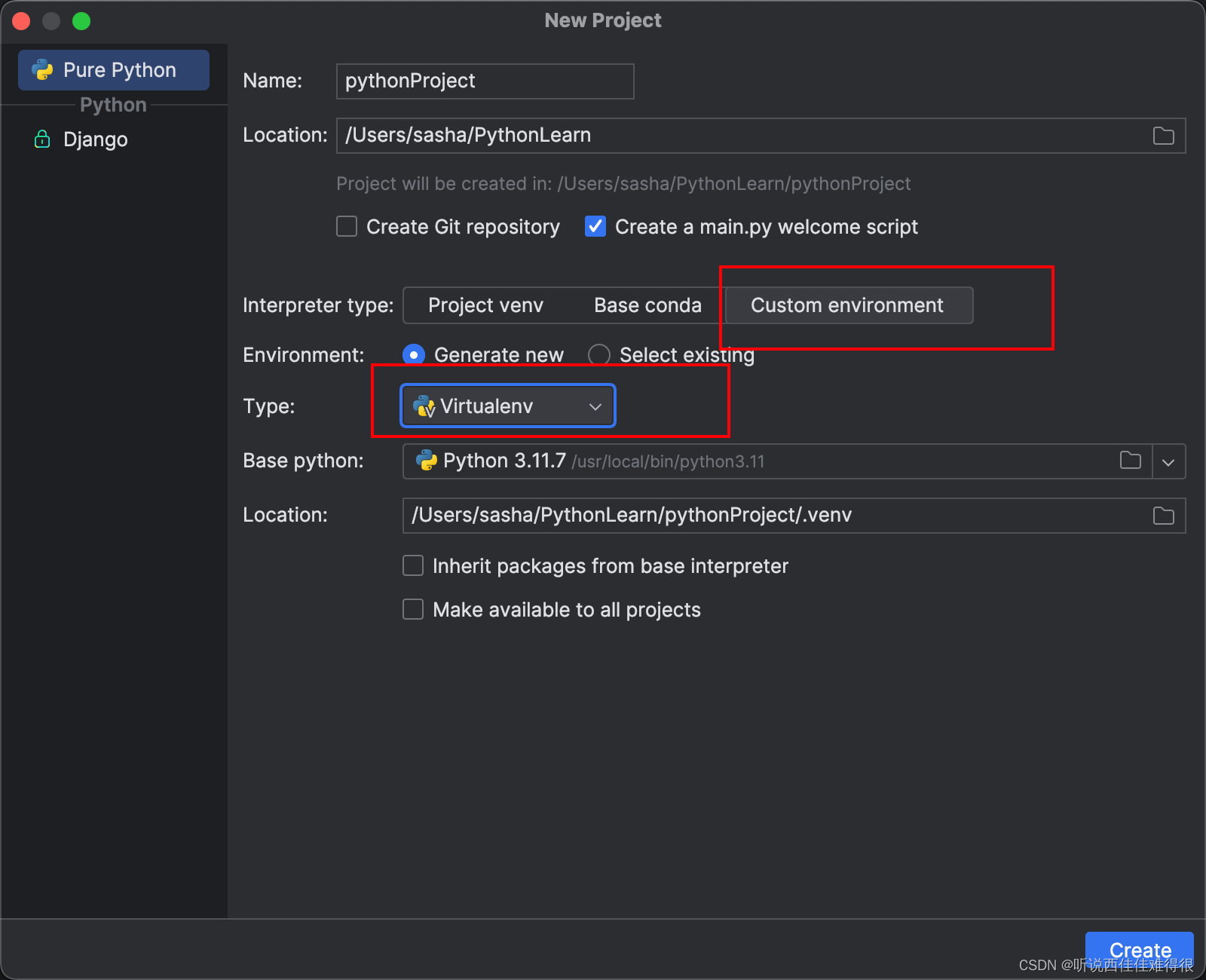Click the 'Interpreter type:' label
Viewport: 1206px width, 980px height.
(318, 305)
